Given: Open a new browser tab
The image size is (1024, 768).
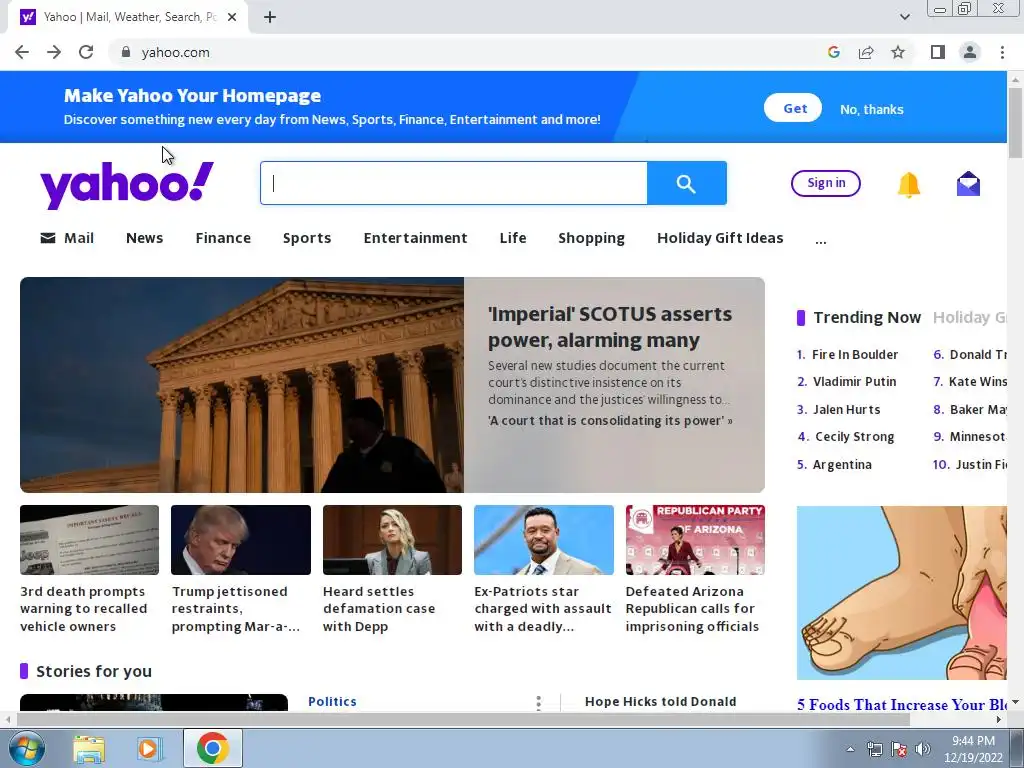Looking at the screenshot, I should [270, 17].
